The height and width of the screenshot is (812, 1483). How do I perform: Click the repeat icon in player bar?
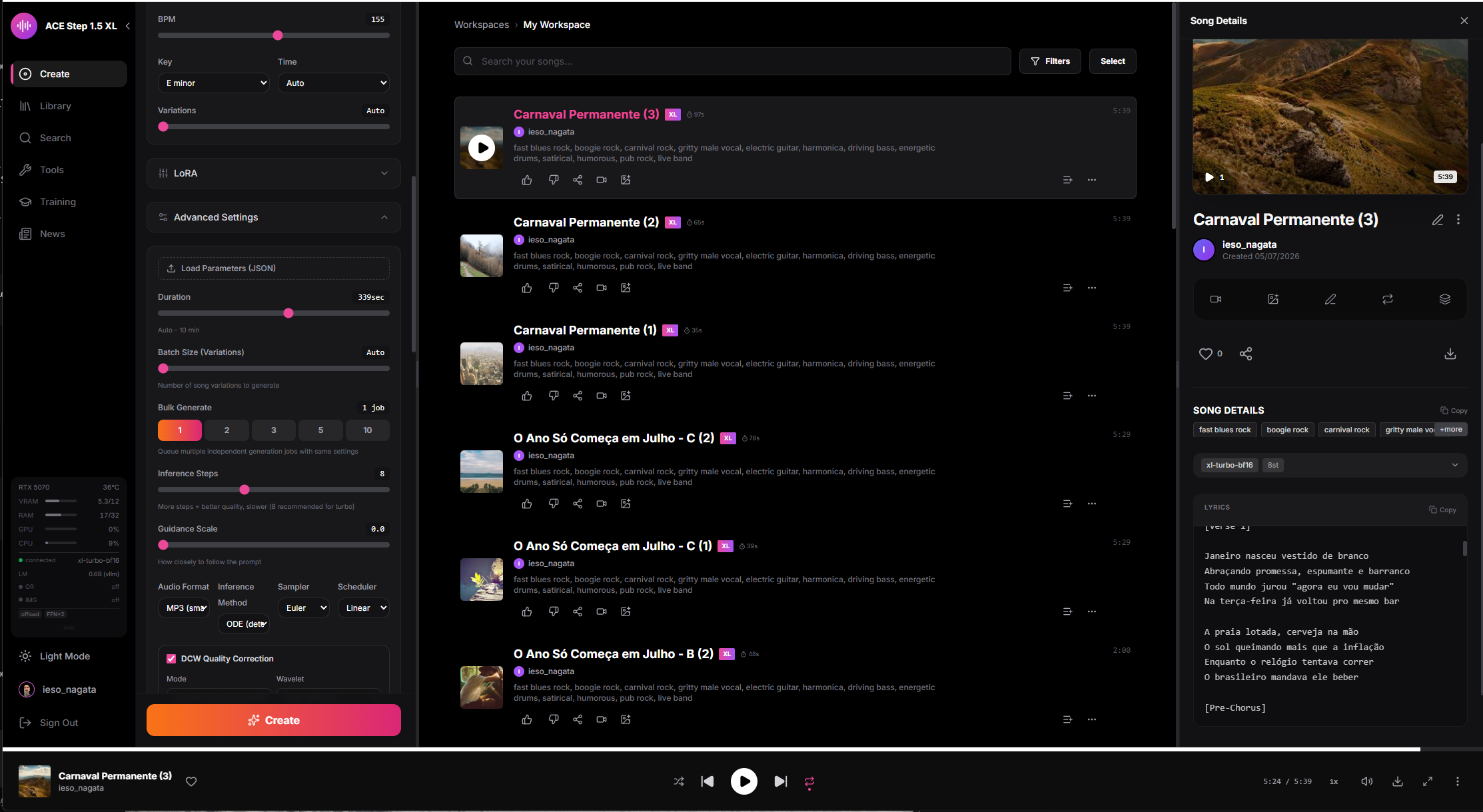809,782
